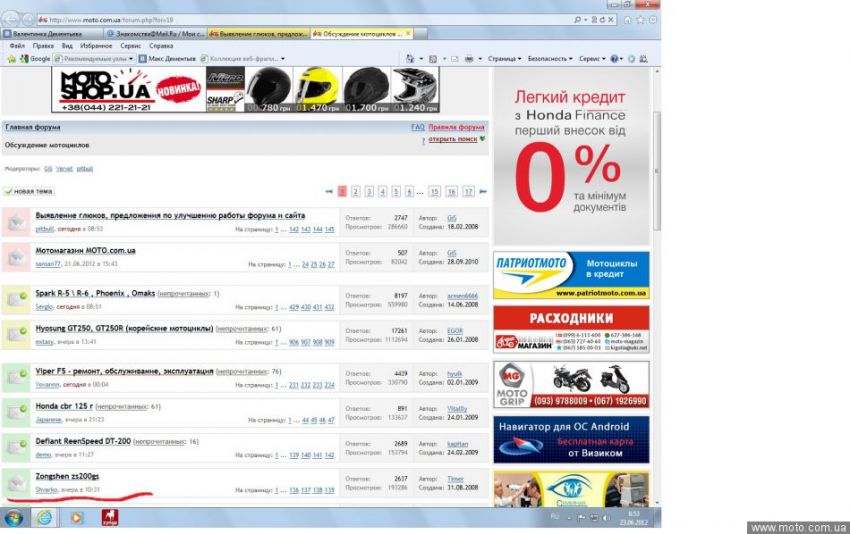Click envelope icon beside Viper F5 topic
Viewport: 850px width, 534px height.
(x=15, y=378)
